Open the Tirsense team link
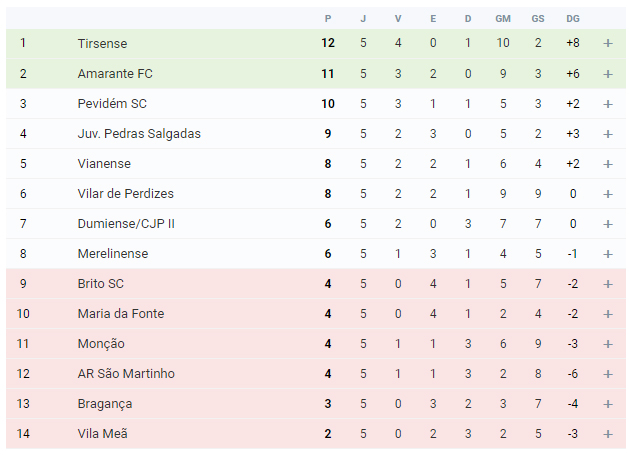The width and height of the screenshot is (629, 457). [x=102, y=43]
